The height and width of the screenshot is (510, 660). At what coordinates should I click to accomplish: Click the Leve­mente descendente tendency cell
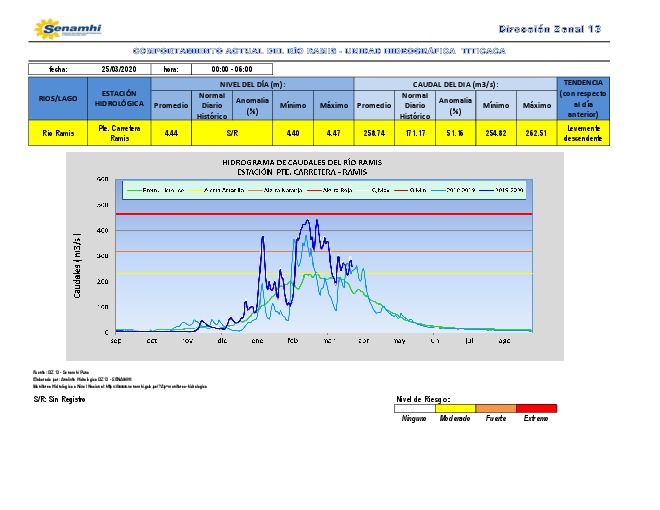(583, 133)
